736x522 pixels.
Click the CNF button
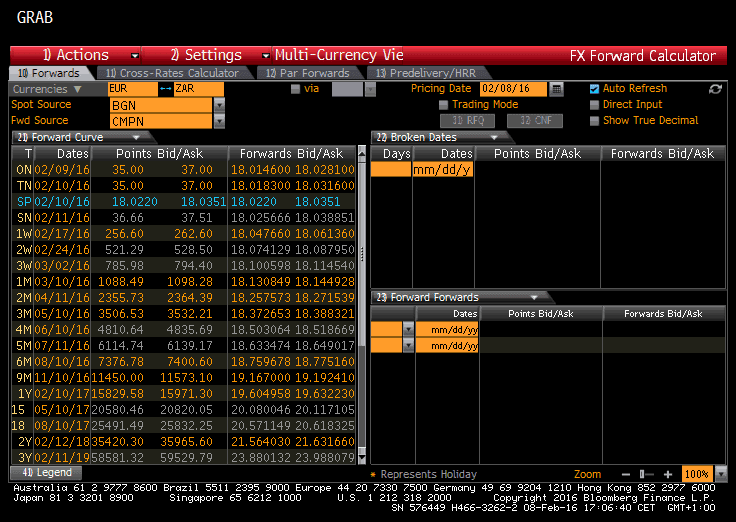(x=535, y=121)
